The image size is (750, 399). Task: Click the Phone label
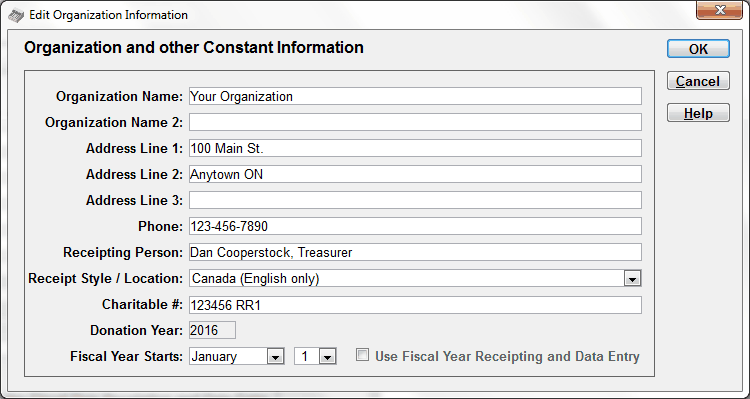(x=160, y=226)
